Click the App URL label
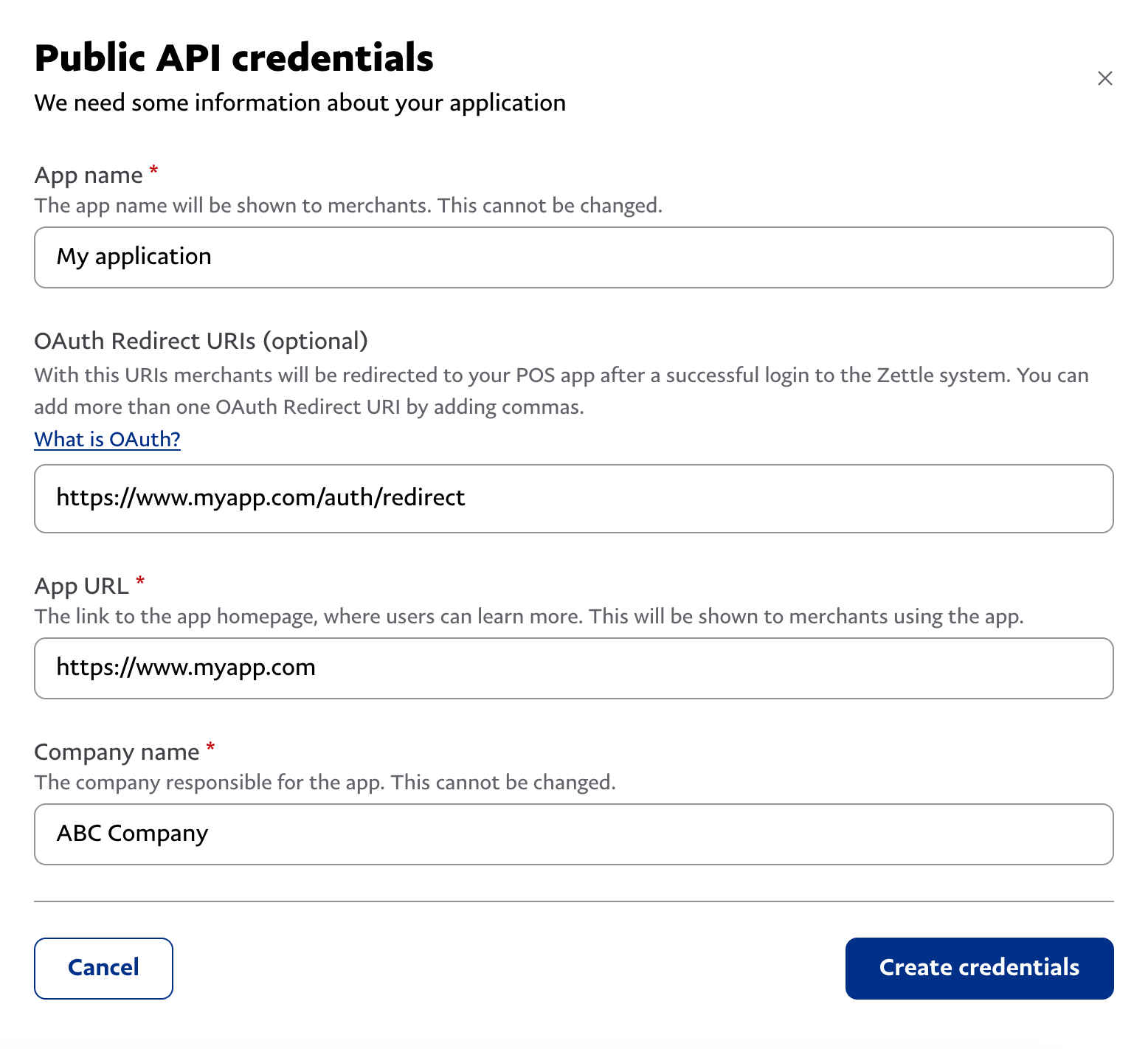The width and height of the screenshot is (1148, 1049). (x=81, y=585)
